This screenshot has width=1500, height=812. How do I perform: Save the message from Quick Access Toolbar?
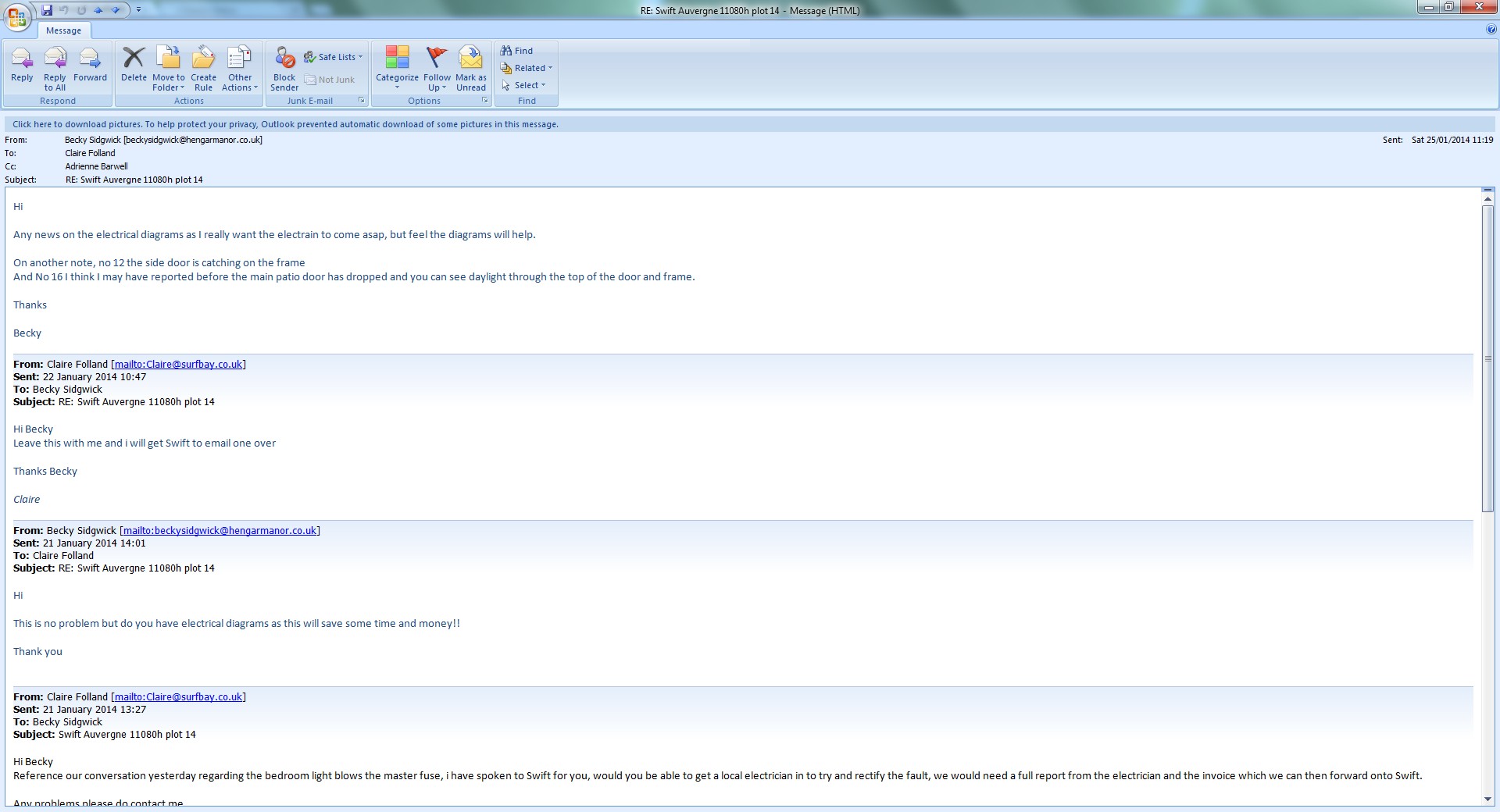tap(47, 10)
